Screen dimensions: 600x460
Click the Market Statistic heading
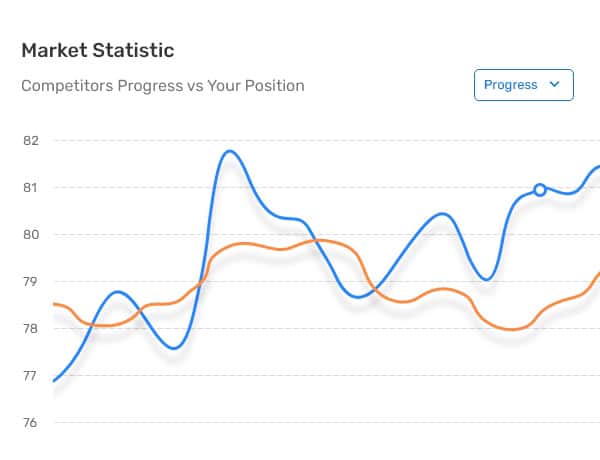[98, 50]
